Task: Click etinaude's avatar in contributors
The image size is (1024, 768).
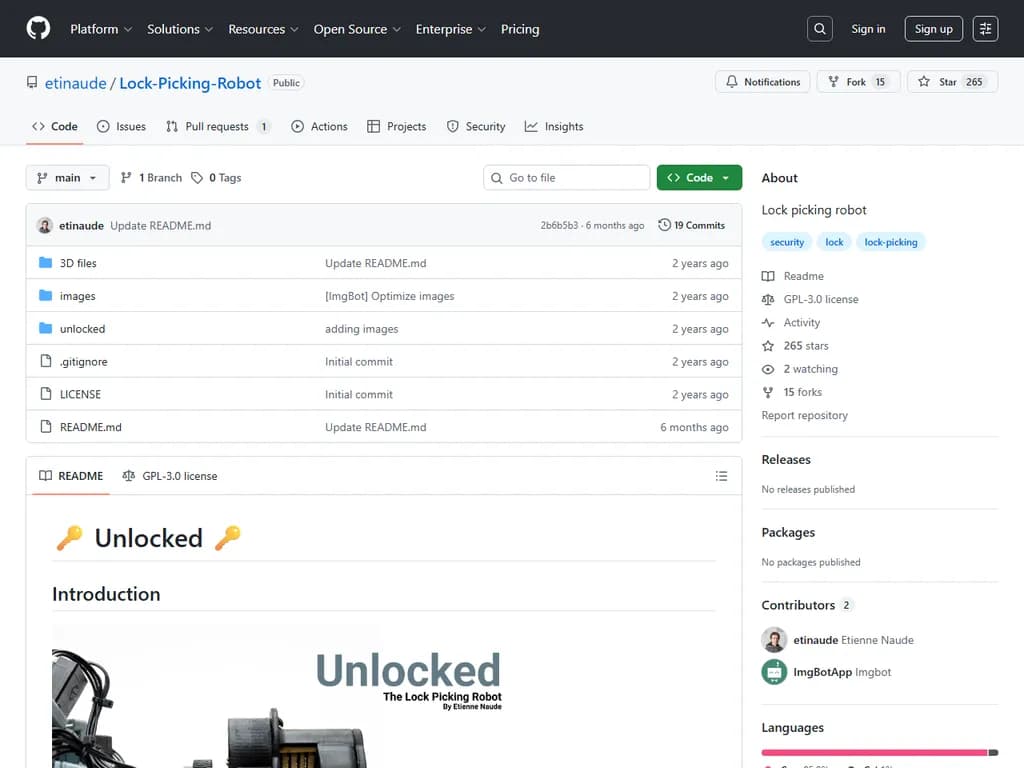Action: tap(774, 640)
